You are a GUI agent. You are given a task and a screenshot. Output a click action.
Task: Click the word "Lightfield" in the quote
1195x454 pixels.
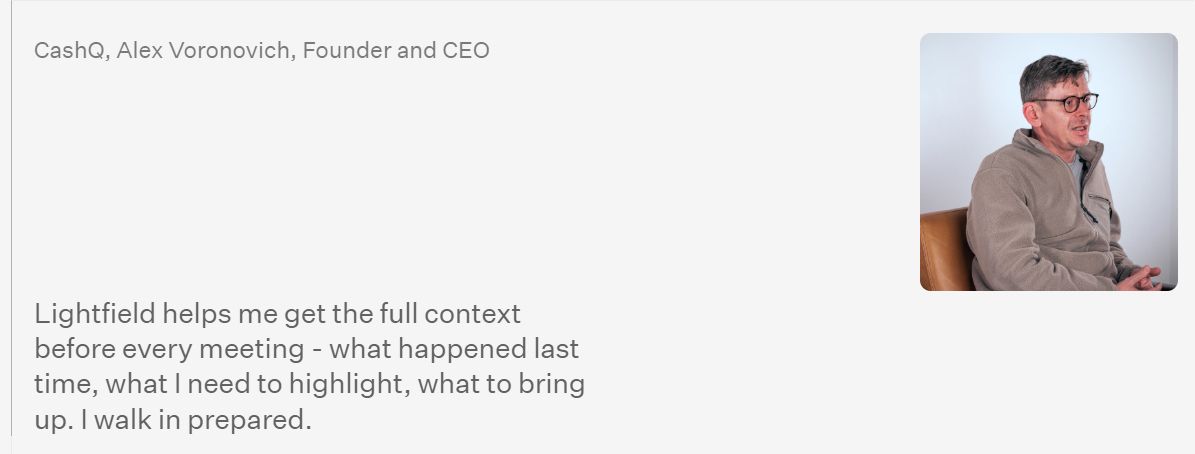(95, 314)
